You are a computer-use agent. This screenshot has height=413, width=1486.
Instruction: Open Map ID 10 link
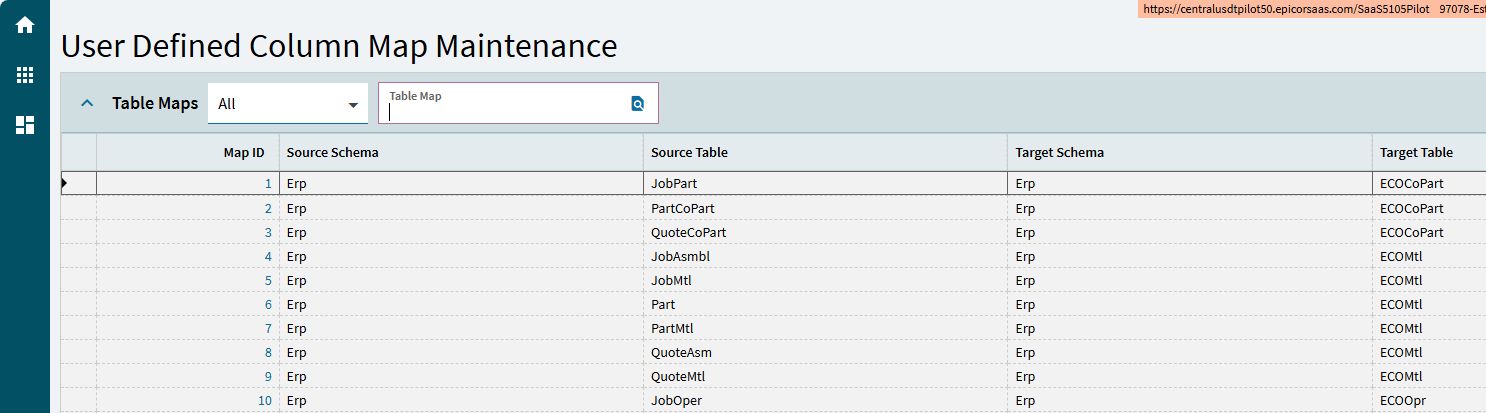click(x=265, y=401)
